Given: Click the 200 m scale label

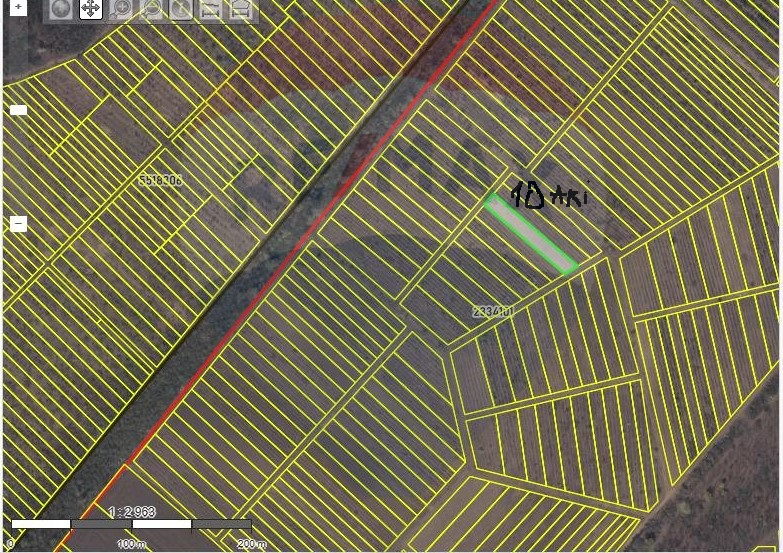Looking at the screenshot, I should tap(250, 543).
